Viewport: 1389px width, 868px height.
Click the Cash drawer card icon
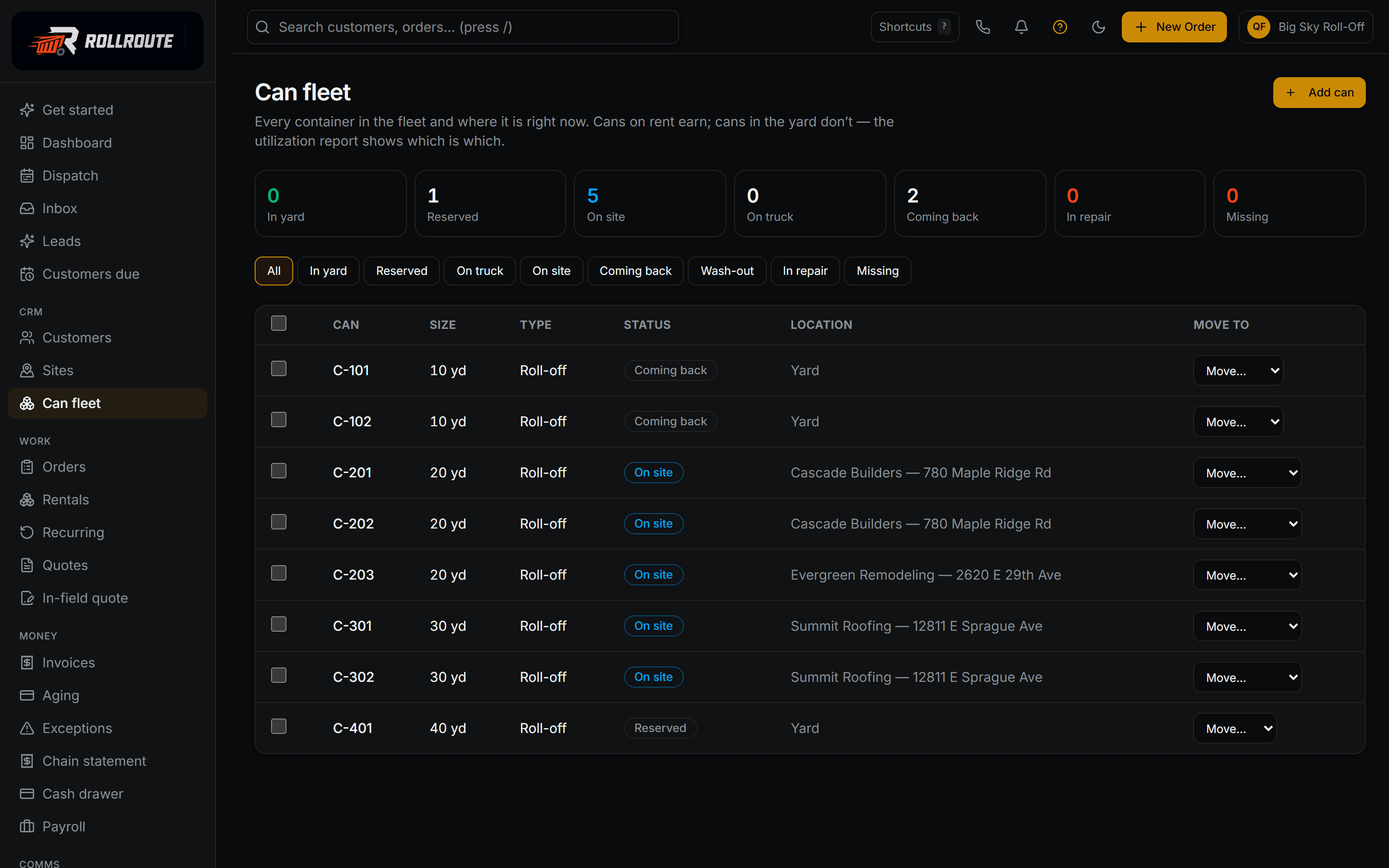click(x=27, y=793)
